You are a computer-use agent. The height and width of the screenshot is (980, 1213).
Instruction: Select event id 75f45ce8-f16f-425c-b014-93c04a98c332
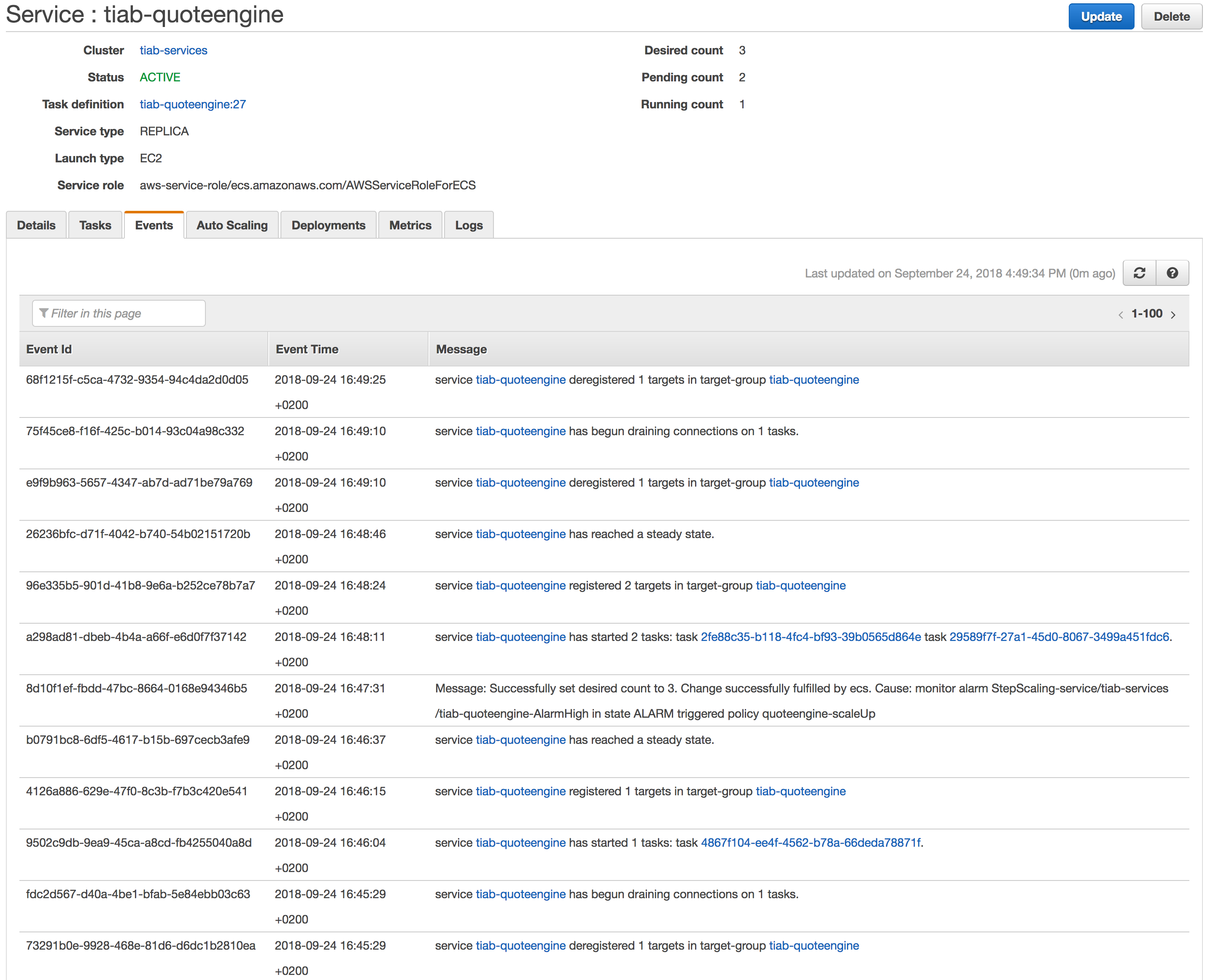tap(135, 431)
